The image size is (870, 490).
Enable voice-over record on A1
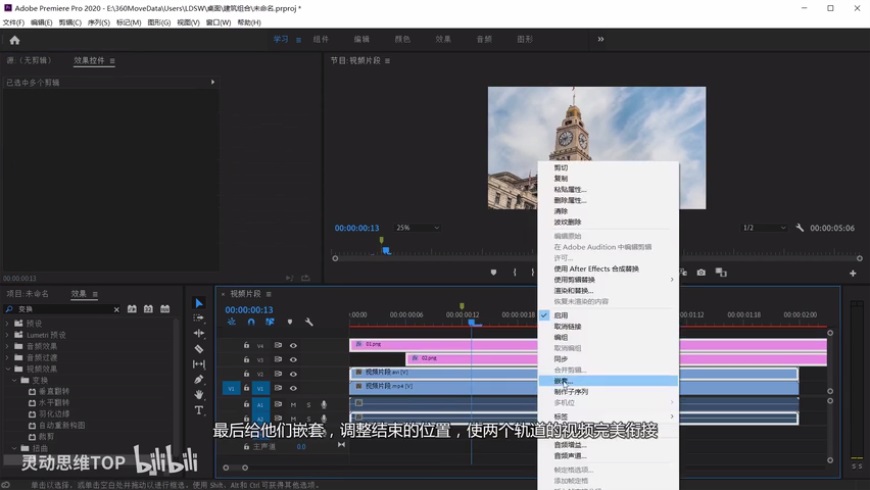tap(323, 405)
